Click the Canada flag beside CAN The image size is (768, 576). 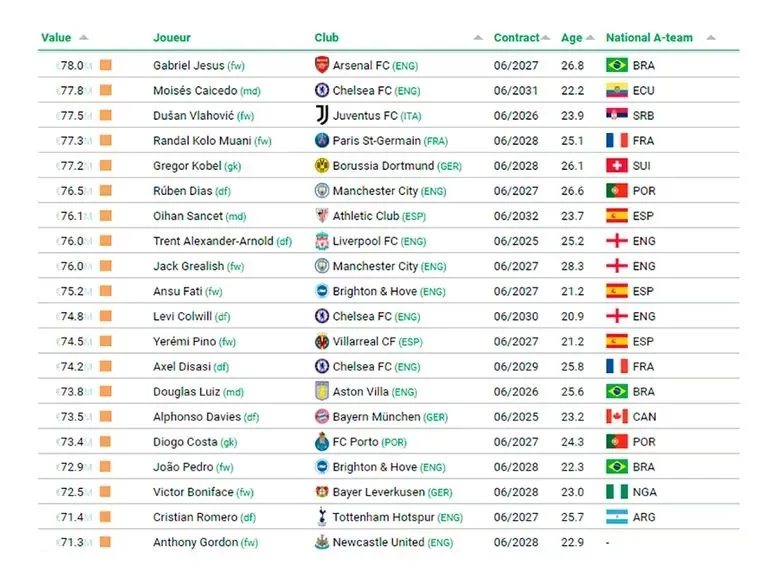(617, 417)
